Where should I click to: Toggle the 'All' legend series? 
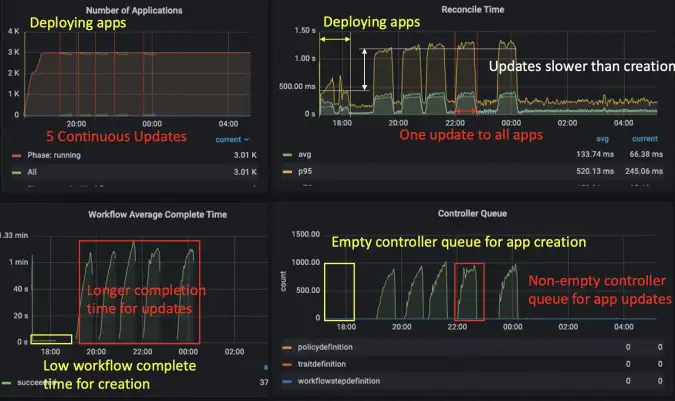(32, 172)
